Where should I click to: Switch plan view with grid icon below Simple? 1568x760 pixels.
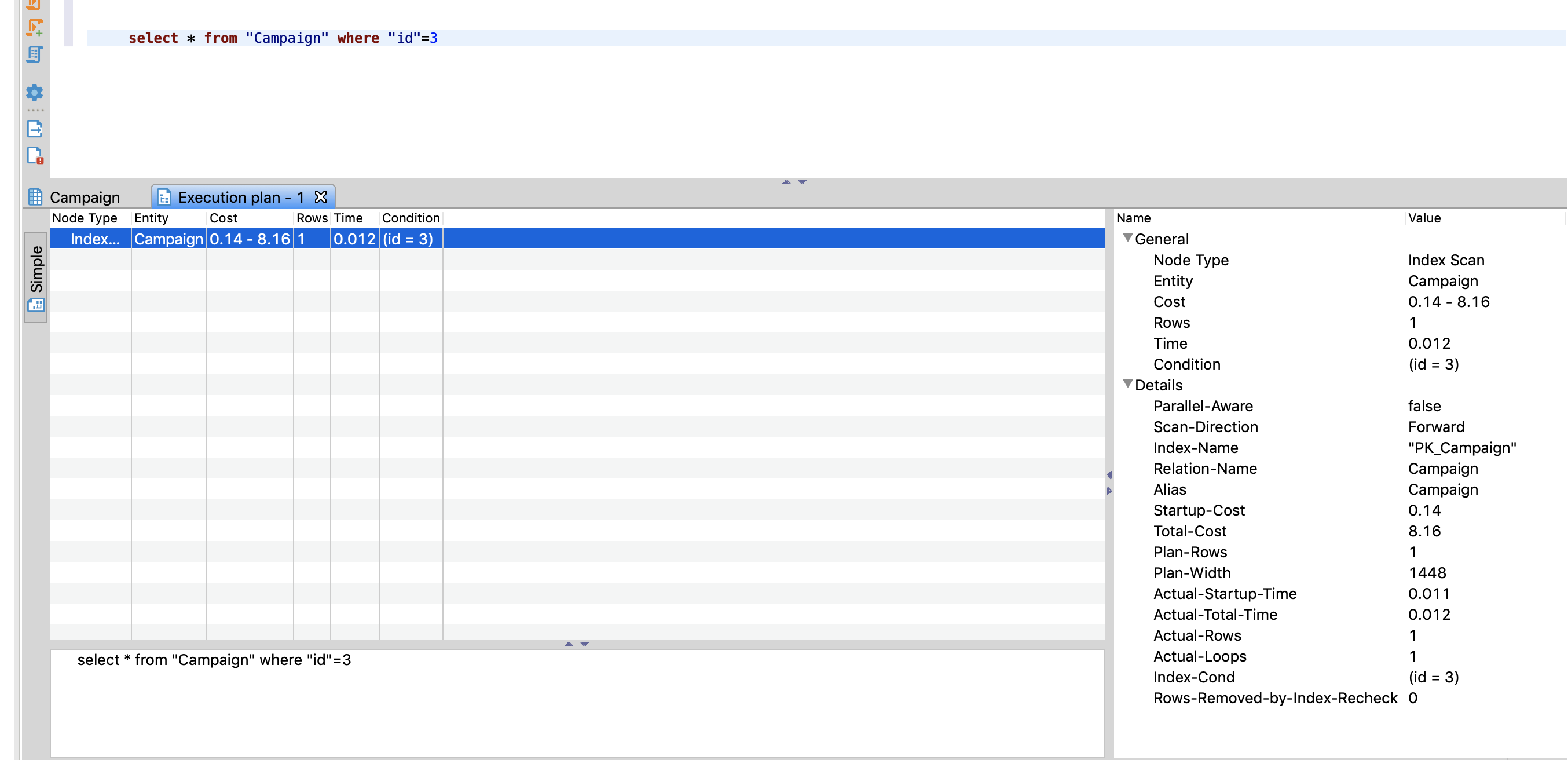[36, 305]
